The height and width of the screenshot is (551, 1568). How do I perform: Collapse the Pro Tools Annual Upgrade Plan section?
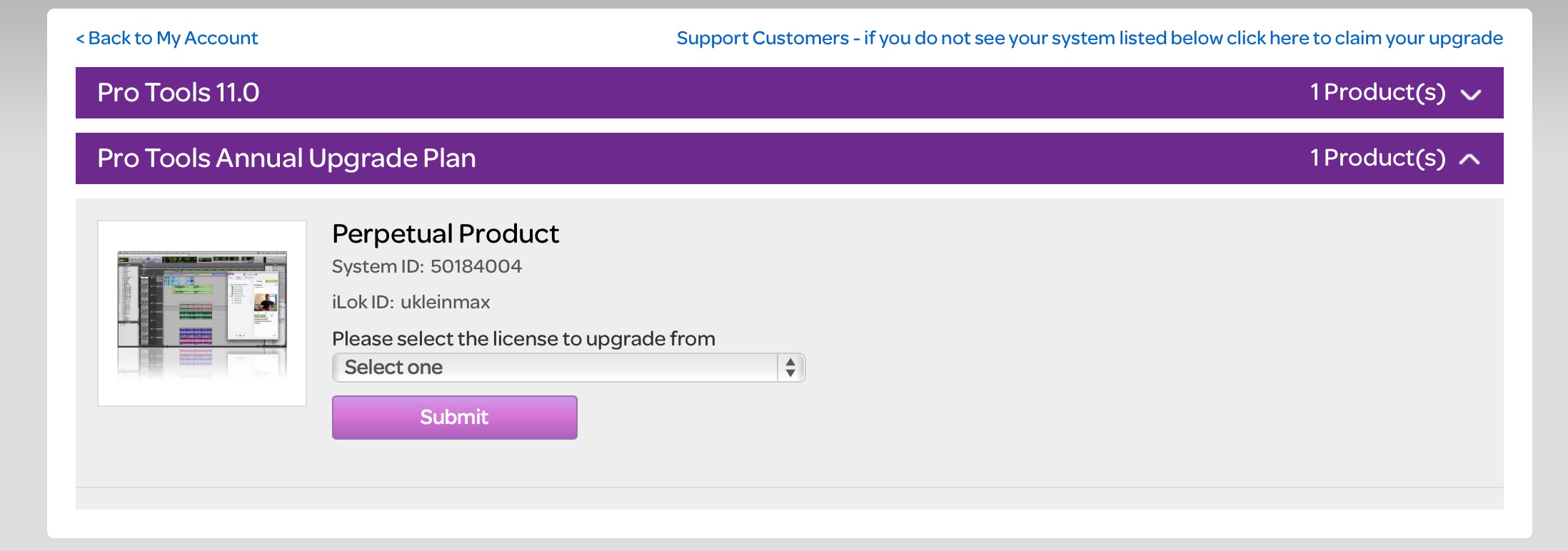pos(790,158)
